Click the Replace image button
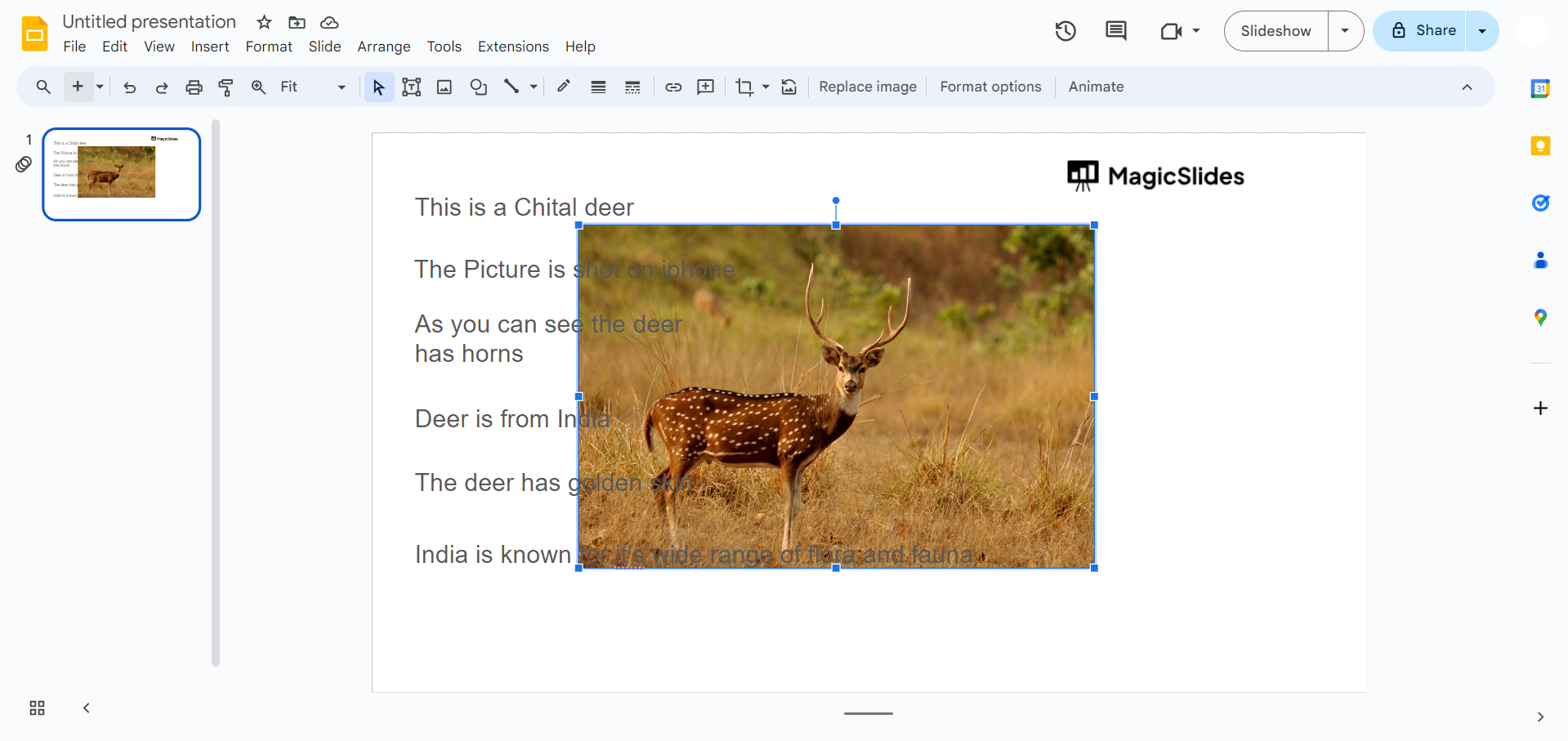This screenshot has height=741, width=1568. [867, 87]
